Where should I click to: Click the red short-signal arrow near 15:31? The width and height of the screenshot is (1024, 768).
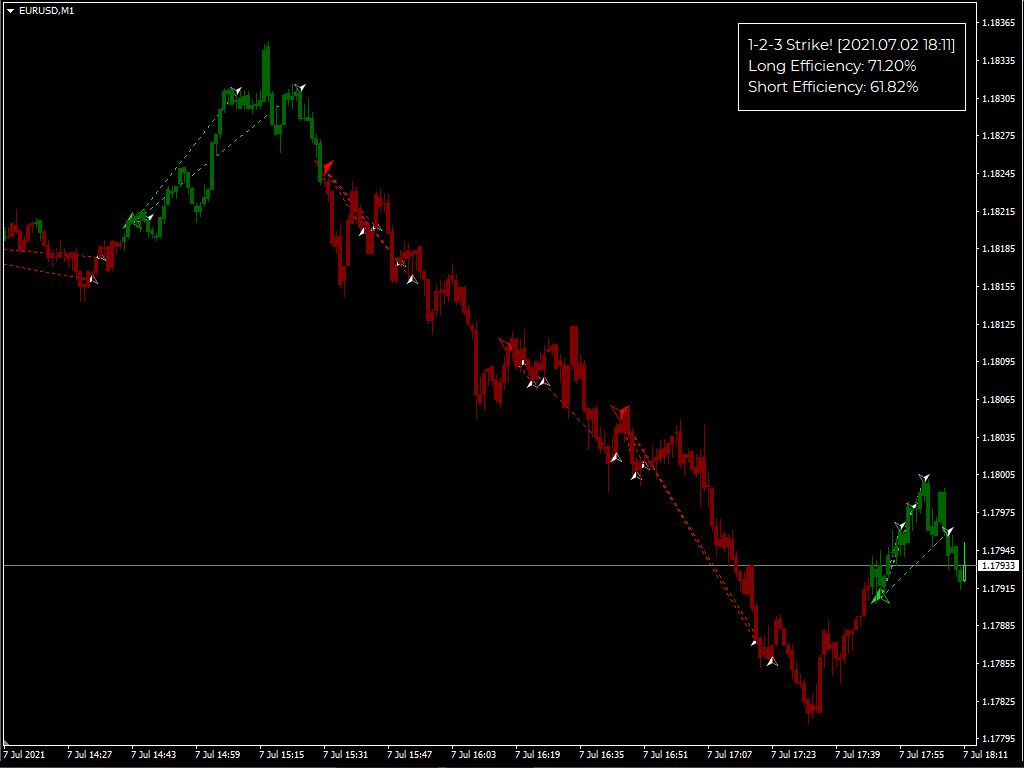pyautogui.click(x=325, y=167)
